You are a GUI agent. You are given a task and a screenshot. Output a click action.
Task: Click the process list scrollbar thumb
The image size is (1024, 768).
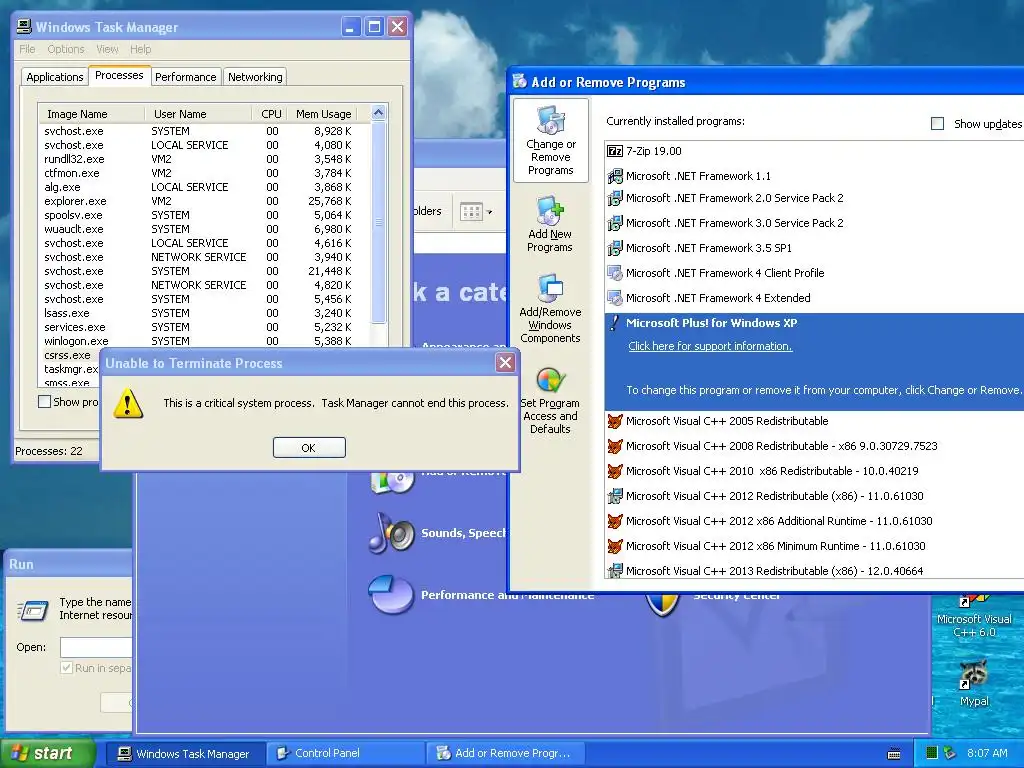tap(378, 222)
